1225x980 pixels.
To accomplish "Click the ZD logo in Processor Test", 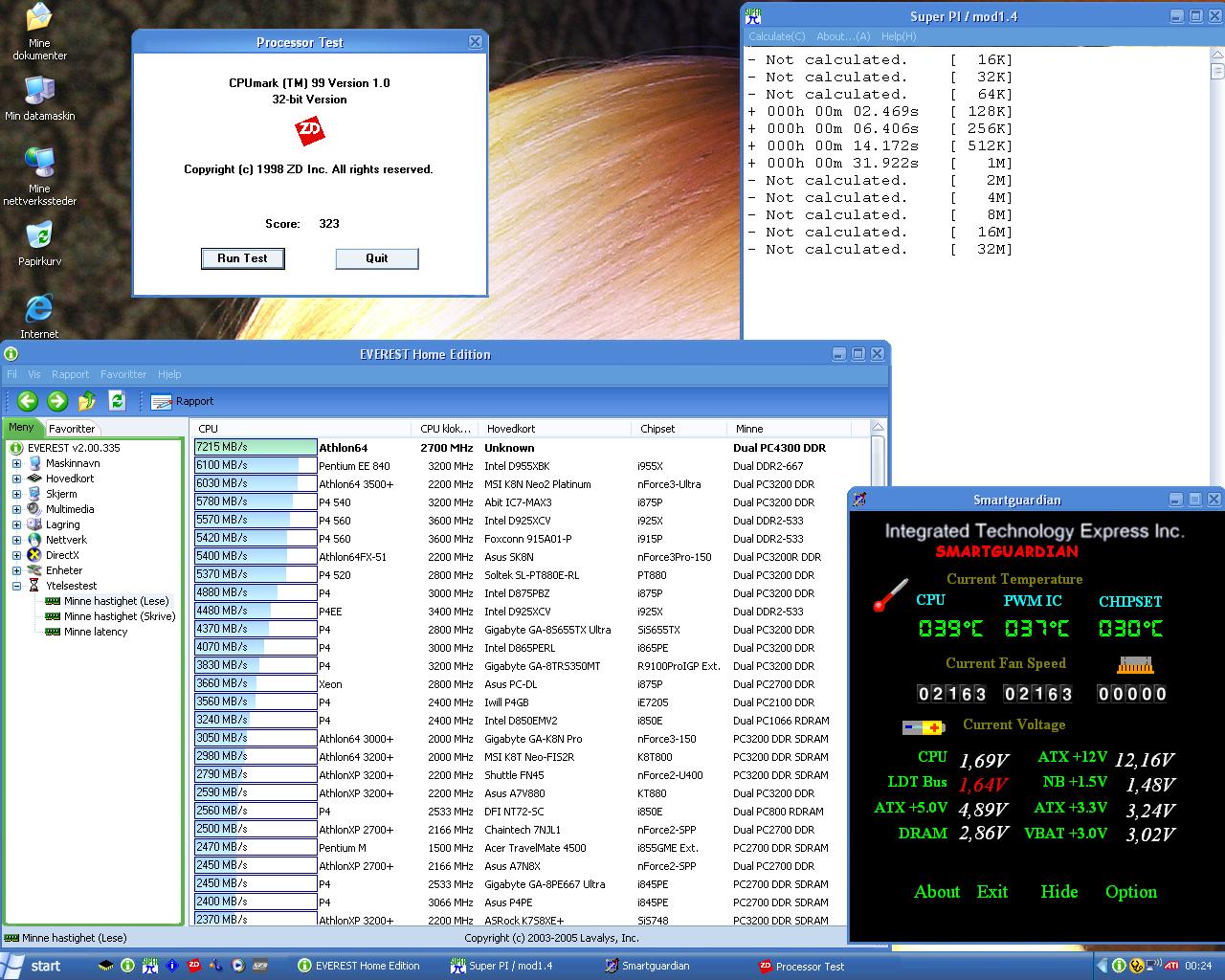I will (310, 131).
